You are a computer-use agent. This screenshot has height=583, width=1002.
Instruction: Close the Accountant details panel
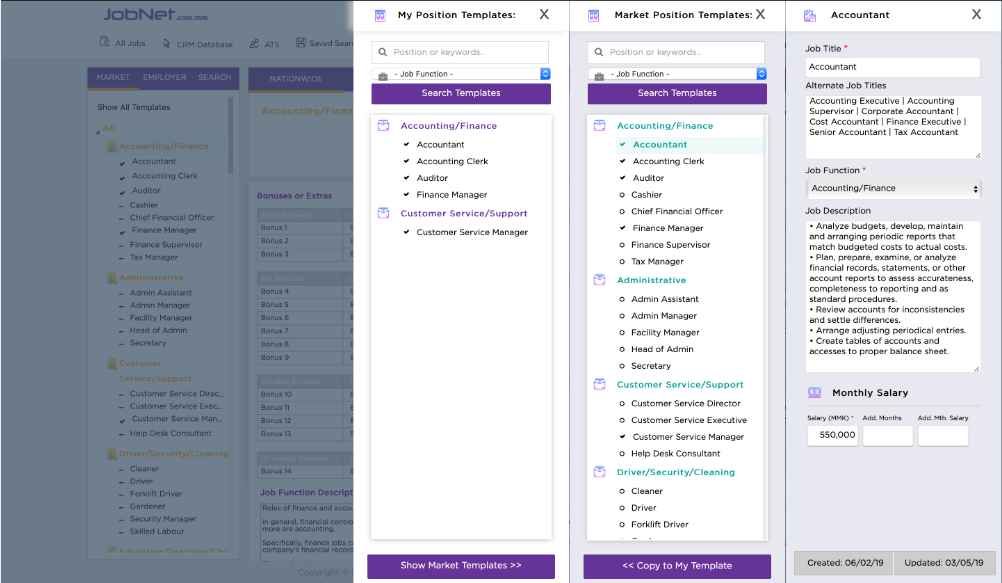[x=976, y=14]
